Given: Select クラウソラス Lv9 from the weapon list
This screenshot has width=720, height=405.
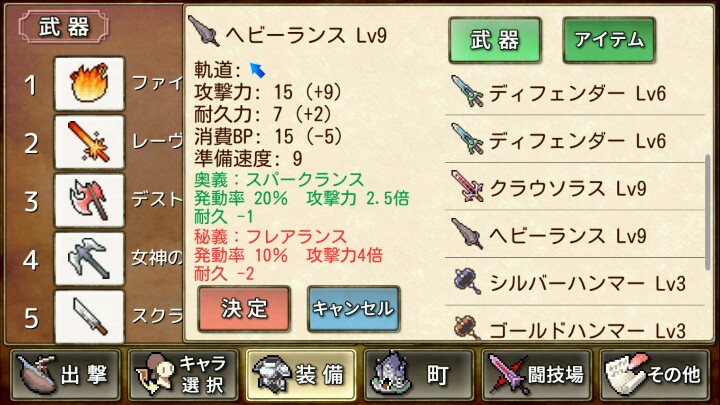Looking at the screenshot, I should click(x=575, y=188).
